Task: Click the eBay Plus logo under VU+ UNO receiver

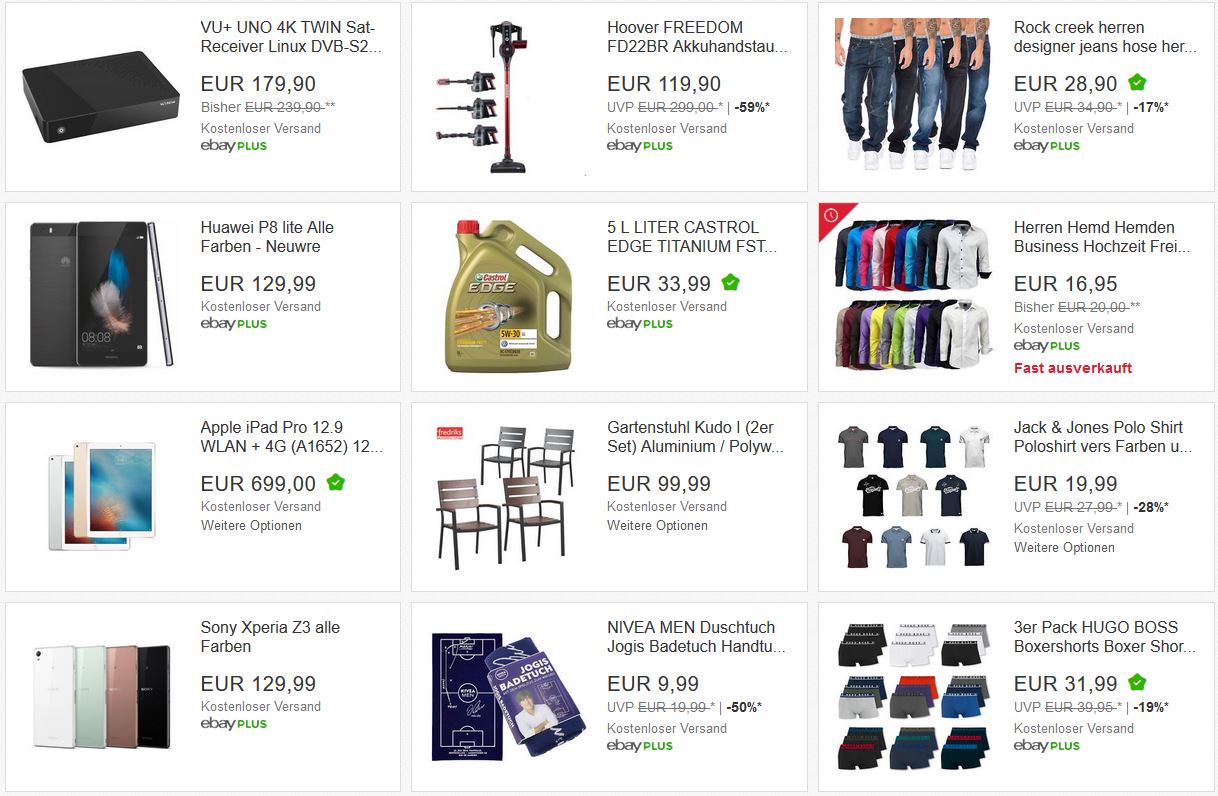Action: [234, 146]
